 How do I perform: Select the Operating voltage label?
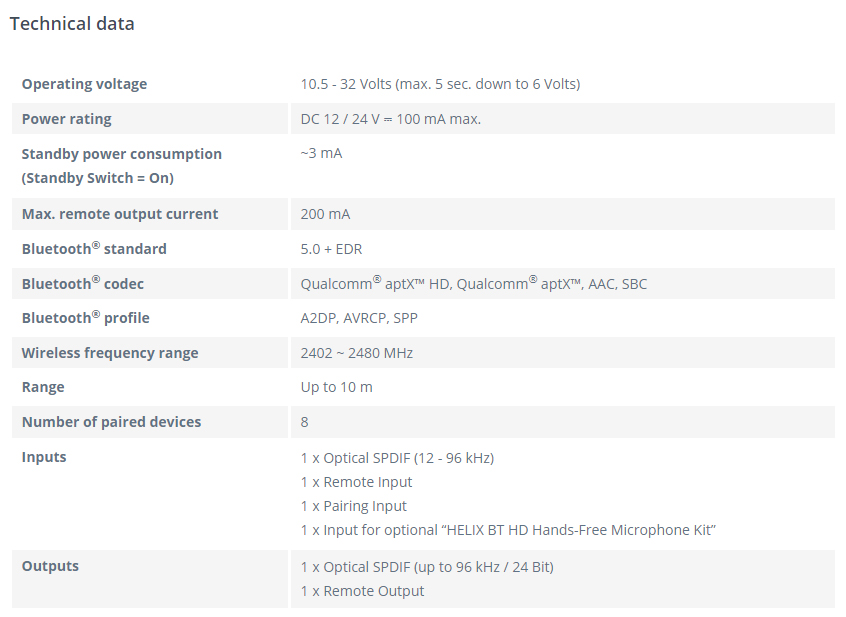(84, 84)
